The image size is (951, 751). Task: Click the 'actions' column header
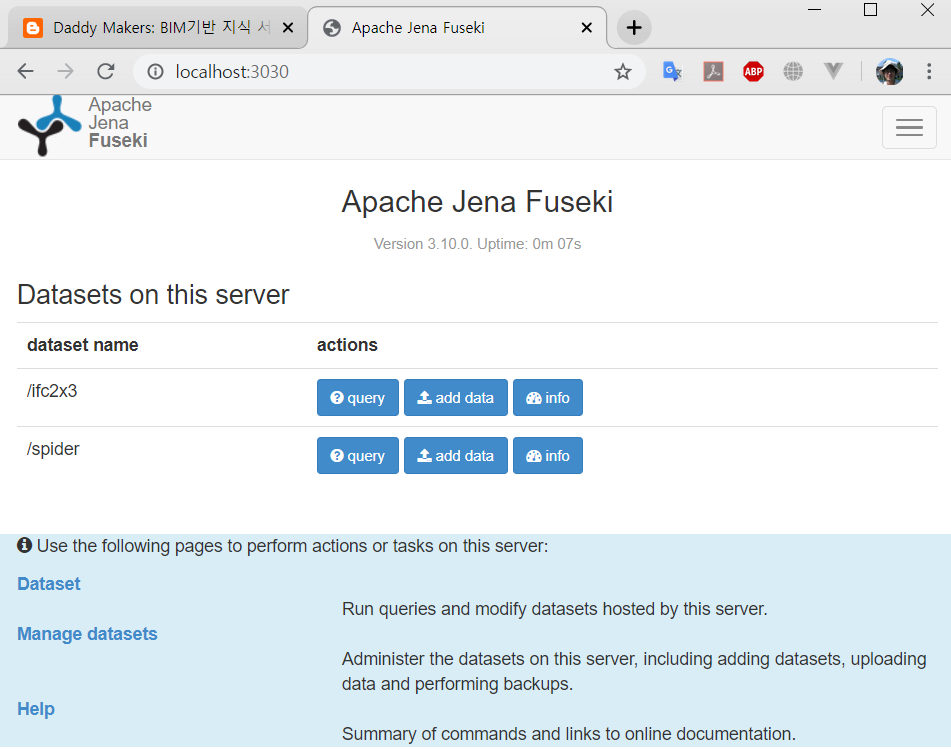click(x=347, y=345)
